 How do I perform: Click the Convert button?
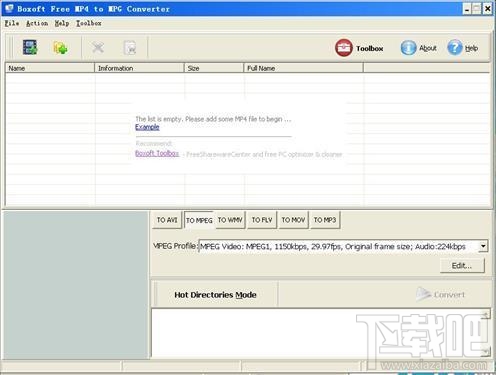440,294
